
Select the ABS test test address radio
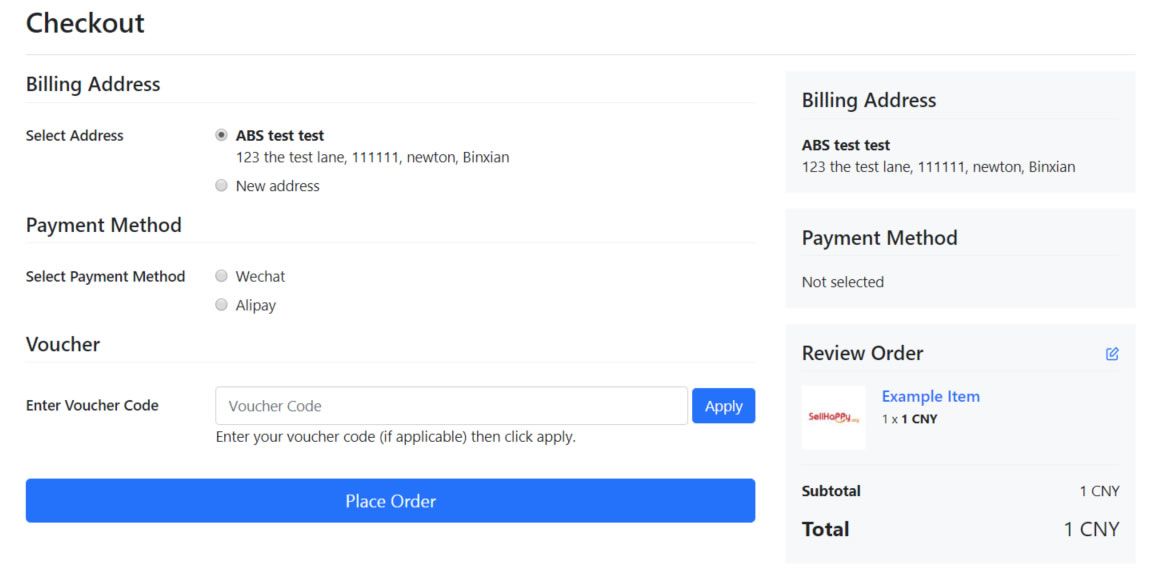coord(221,135)
